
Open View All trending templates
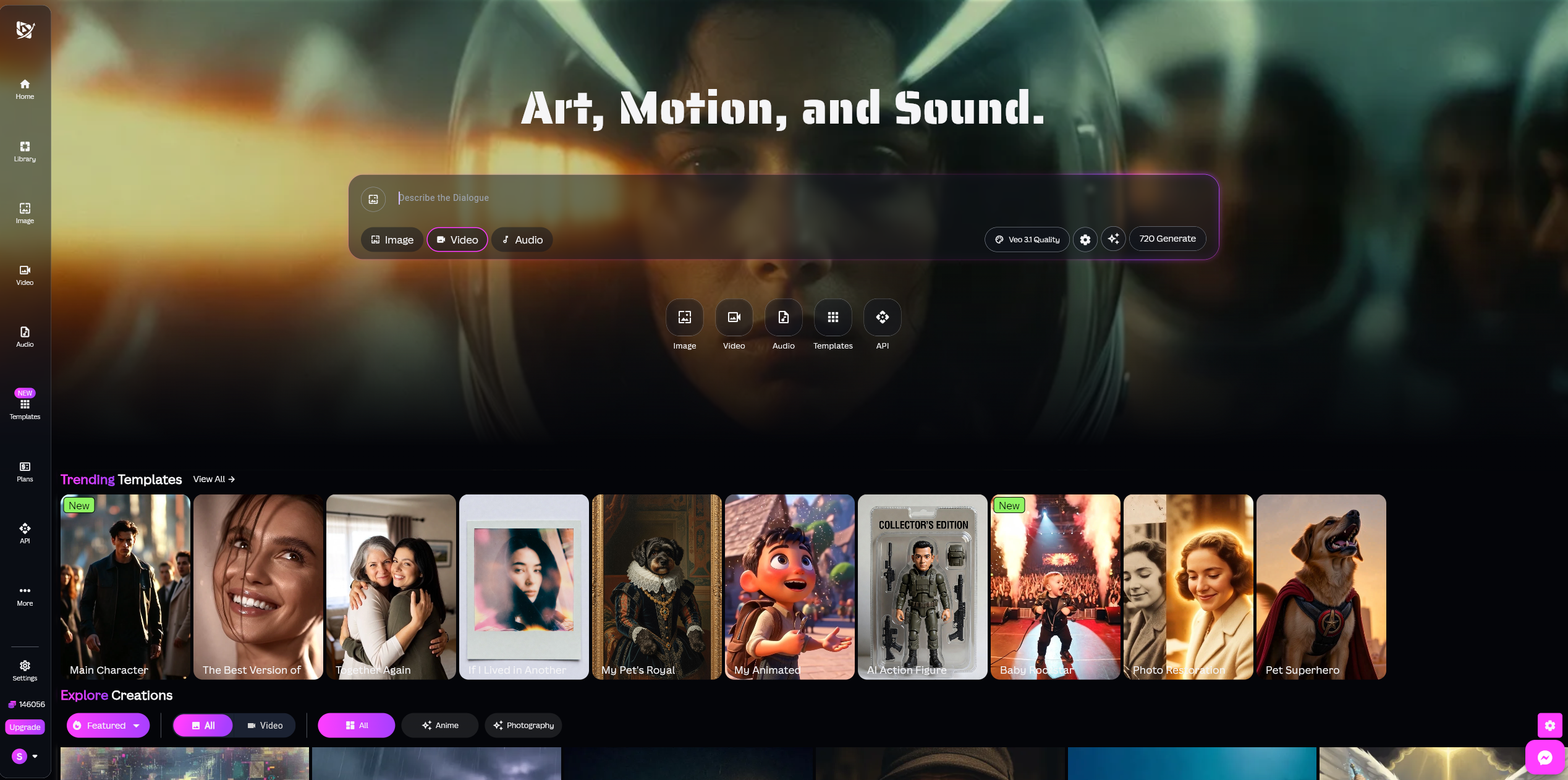(x=213, y=479)
